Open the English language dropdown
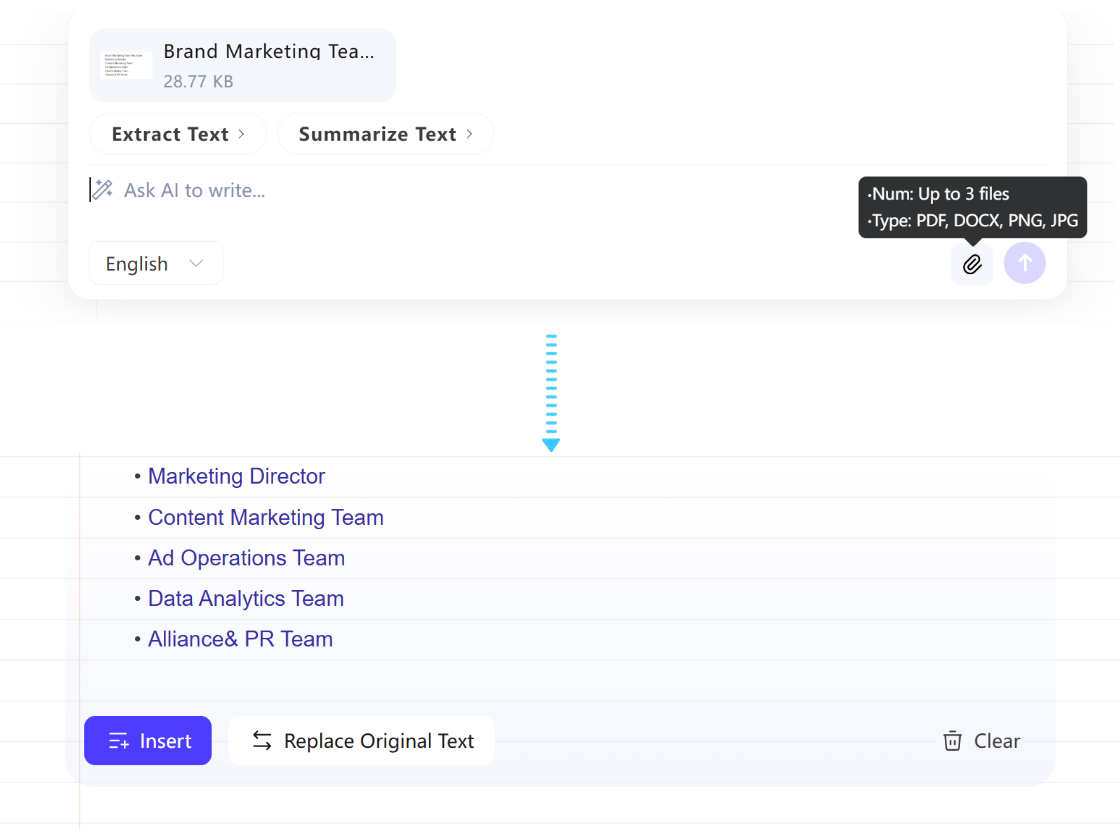 (x=156, y=264)
